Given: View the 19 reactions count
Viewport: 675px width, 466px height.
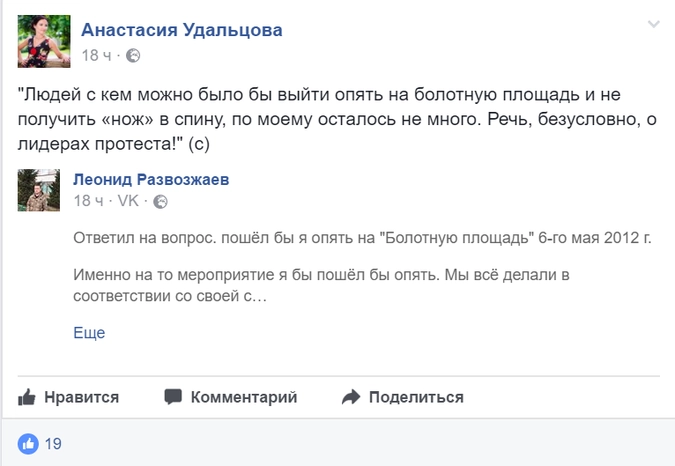Looking at the screenshot, I should click(x=53, y=443).
